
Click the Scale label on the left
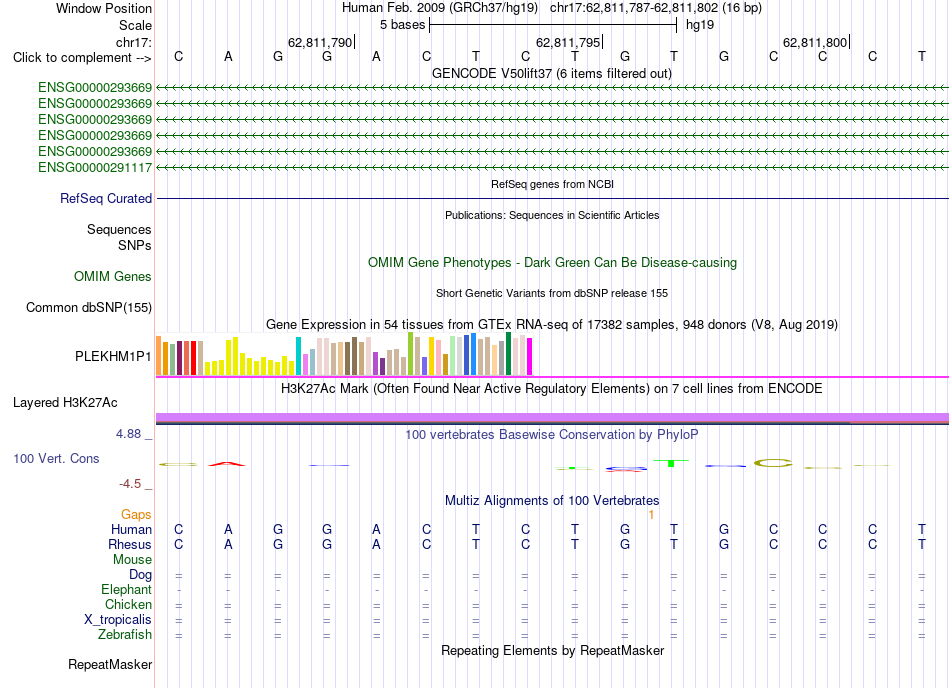tap(136, 25)
